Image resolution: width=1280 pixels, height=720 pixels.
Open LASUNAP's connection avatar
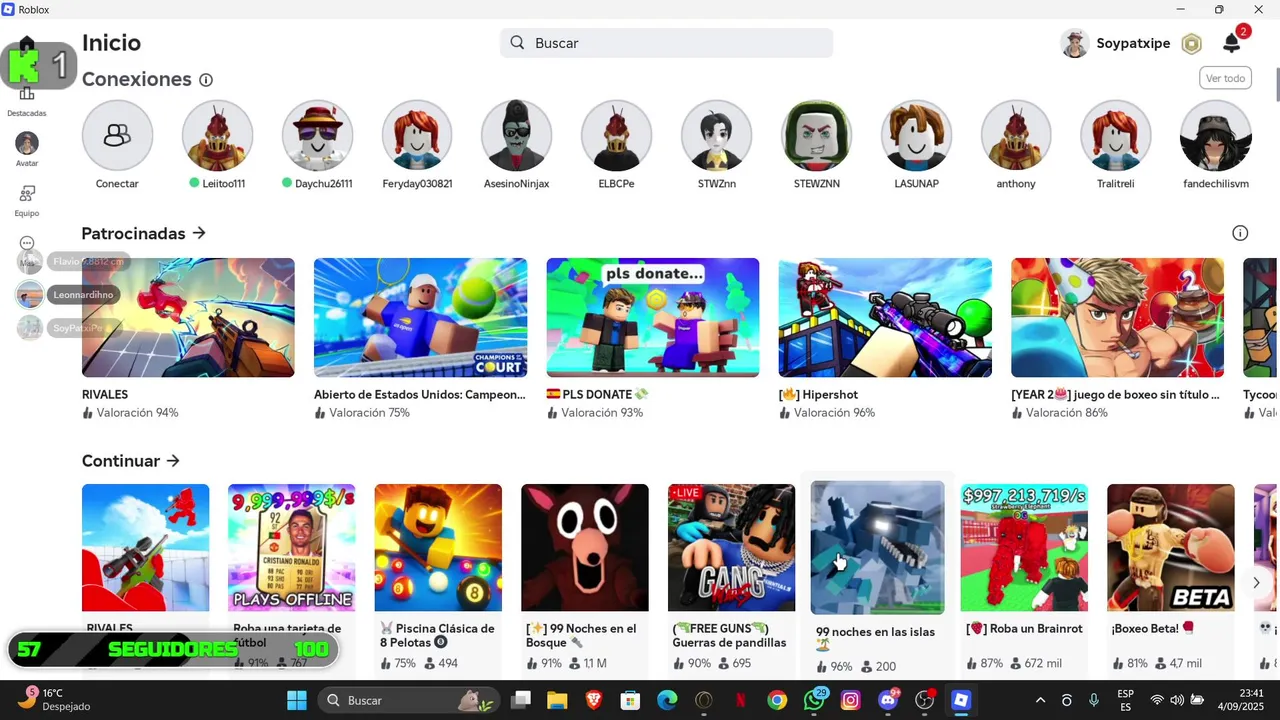click(916, 135)
